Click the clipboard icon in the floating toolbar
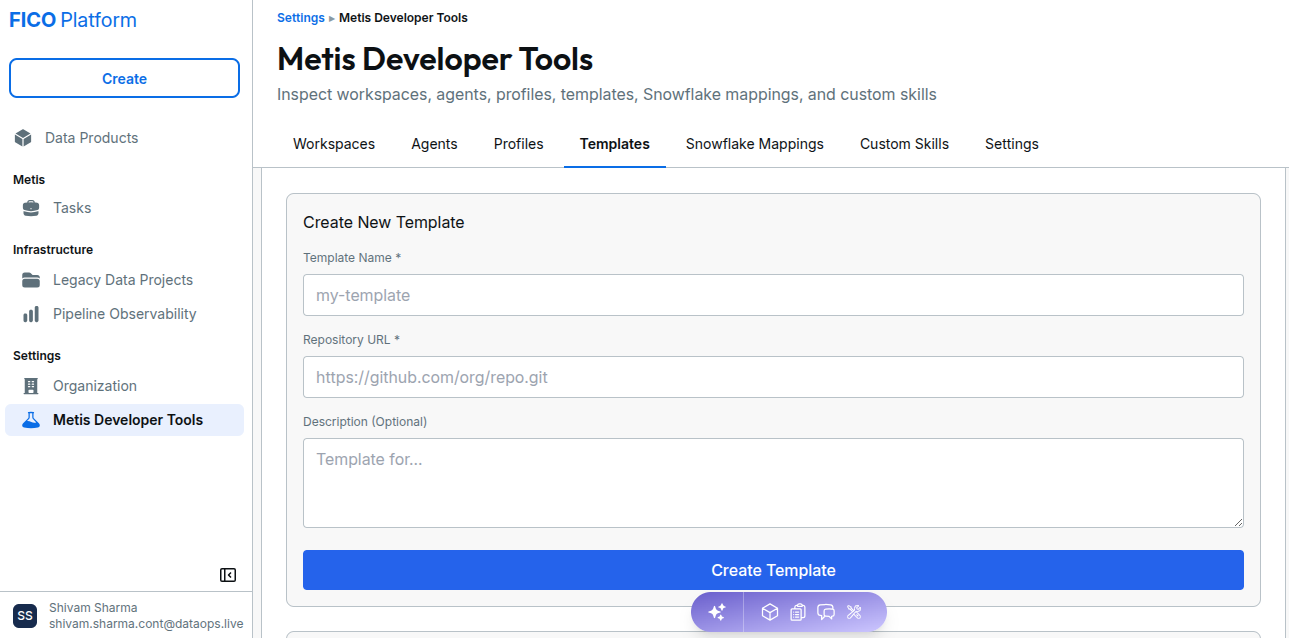The image size is (1289, 638). tap(797, 612)
